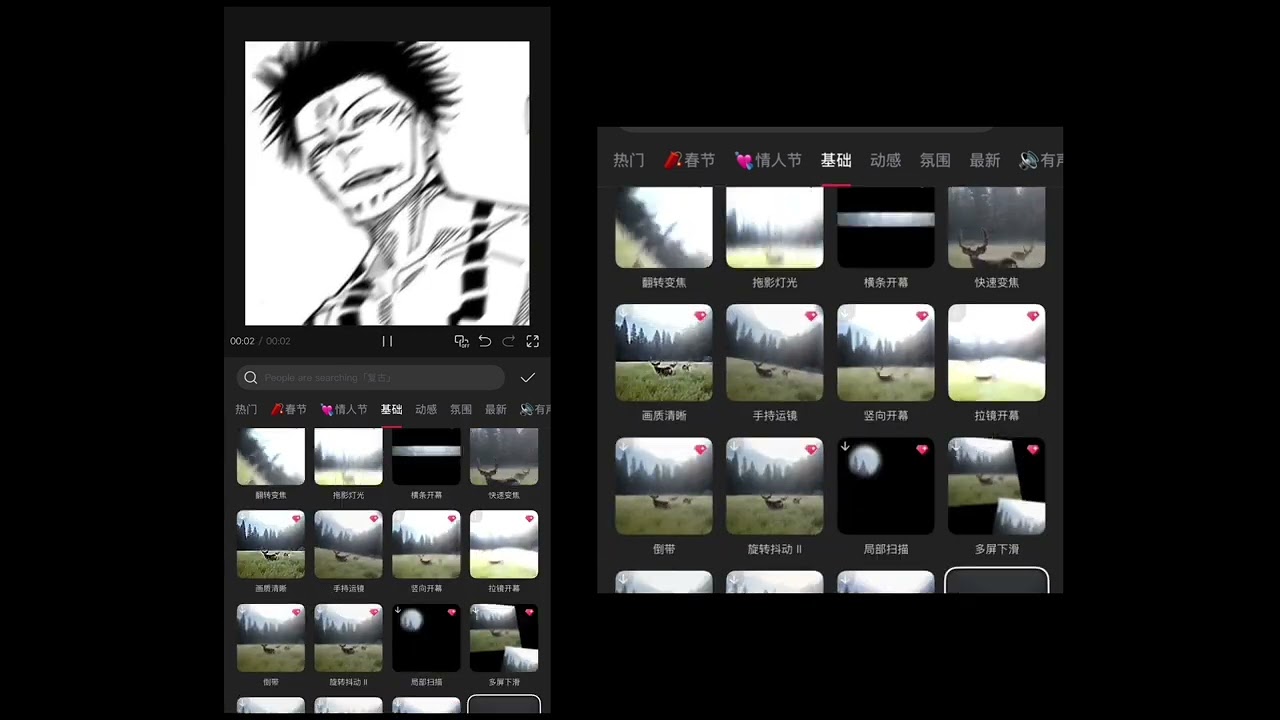Switch to 氛围 tab in the enlarged right panel
1280x720 pixels.
(x=935, y=160)
